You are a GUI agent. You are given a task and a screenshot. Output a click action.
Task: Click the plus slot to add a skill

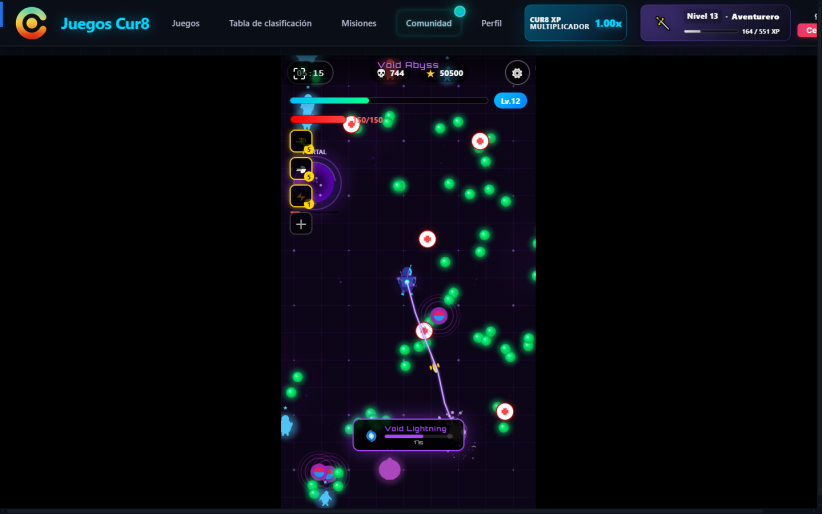301,224
